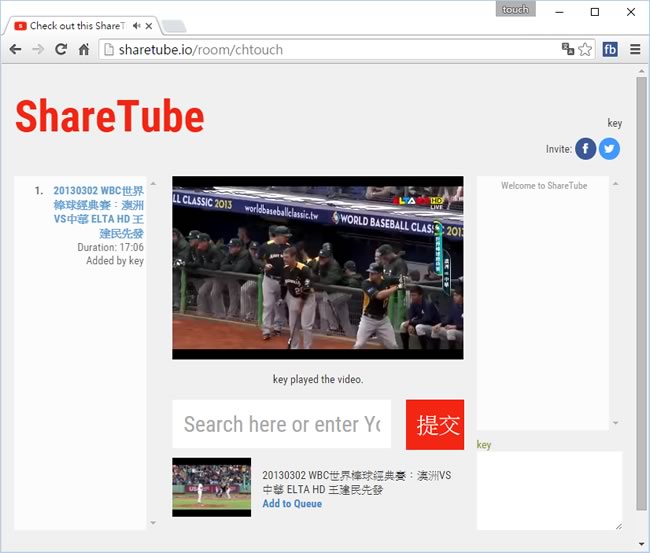The image size is (650, 553).
Task: Click 'key played the video.' status text
Action: pyautogui.click(x=318, y=379)
